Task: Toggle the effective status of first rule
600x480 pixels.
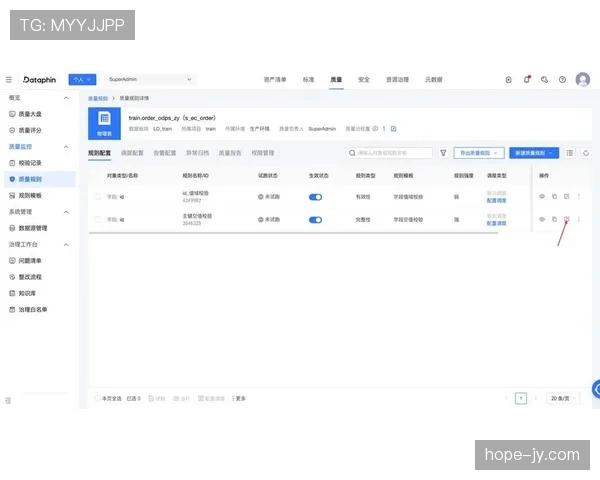Action: 316,196
